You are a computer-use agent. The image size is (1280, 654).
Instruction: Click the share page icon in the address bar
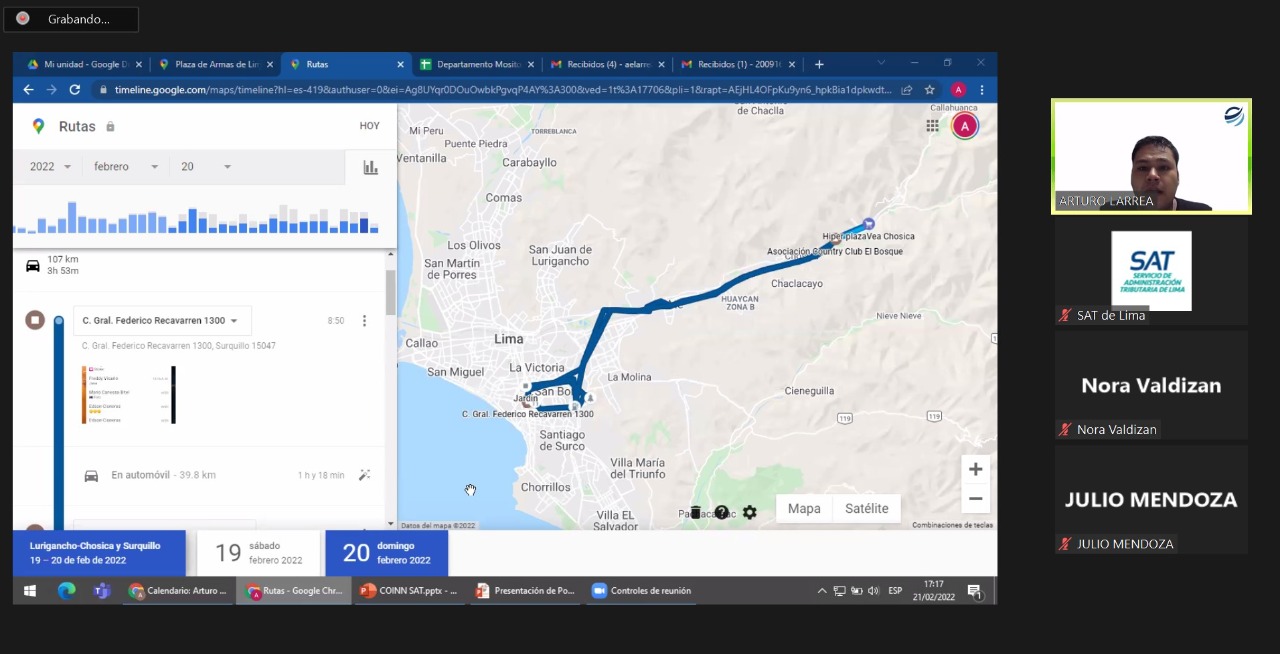906,90
